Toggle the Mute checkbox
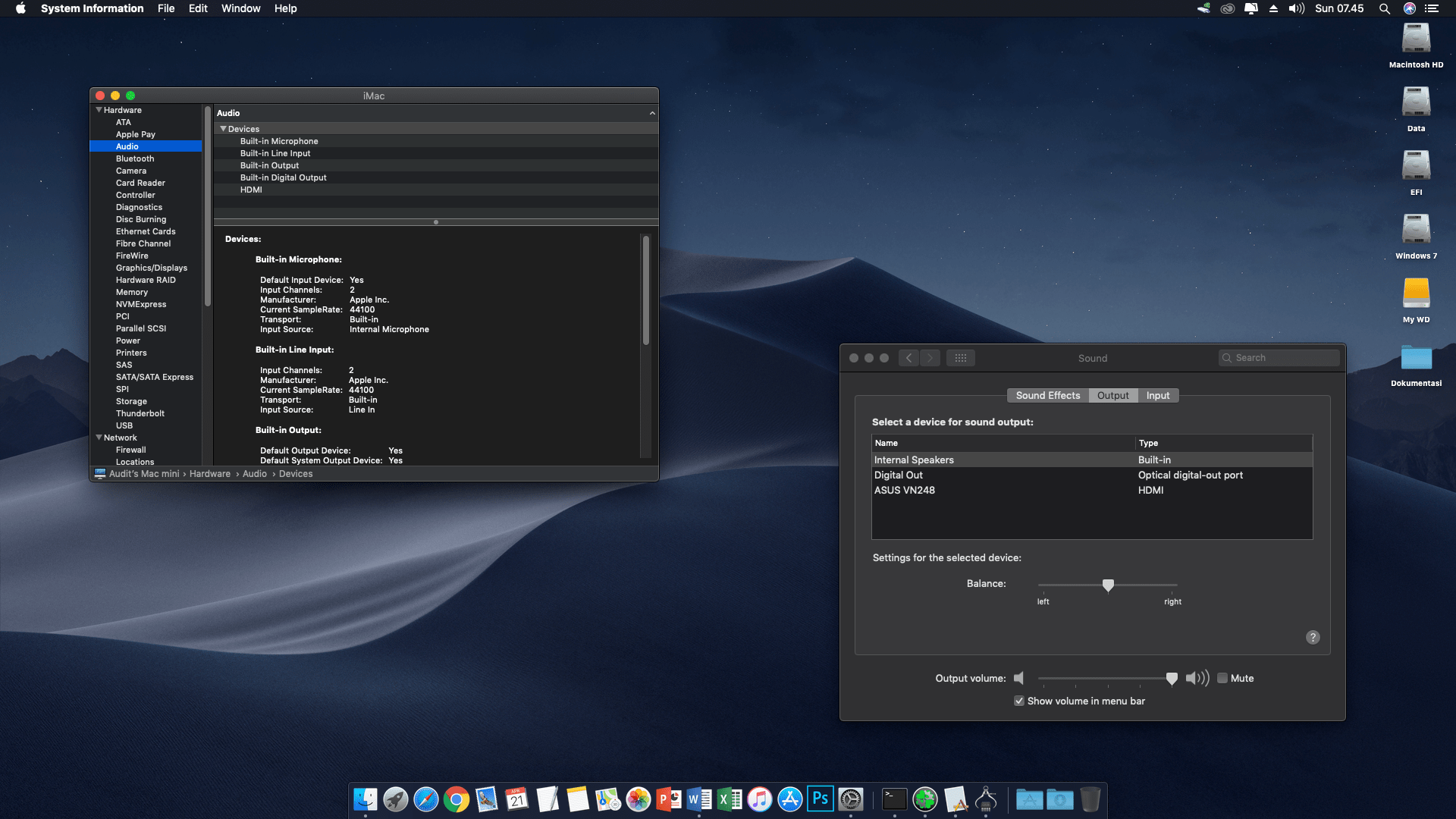Screen dimensions: 1456x819 (x=1222, y=679)
